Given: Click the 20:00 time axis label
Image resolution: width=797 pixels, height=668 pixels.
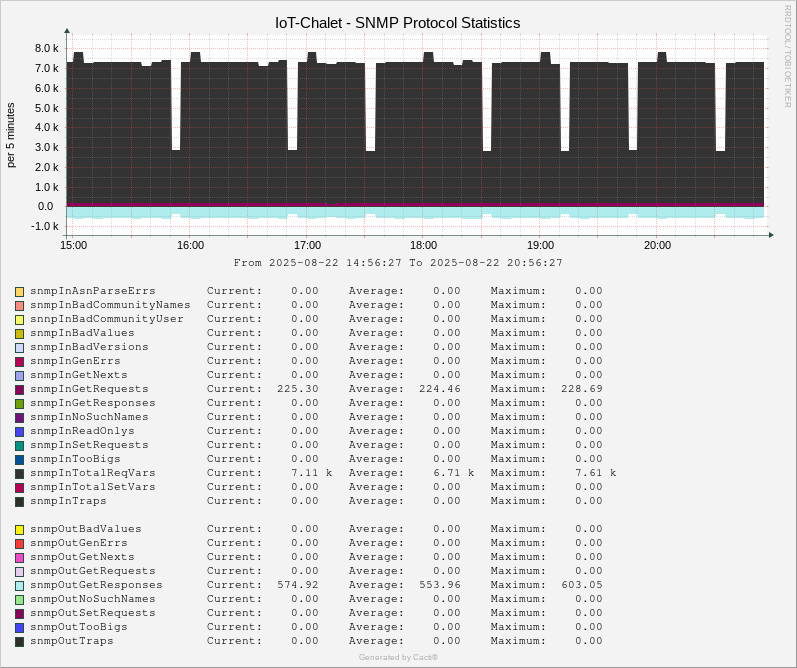Looking at the screenshot, I should [x=657, y=245].
